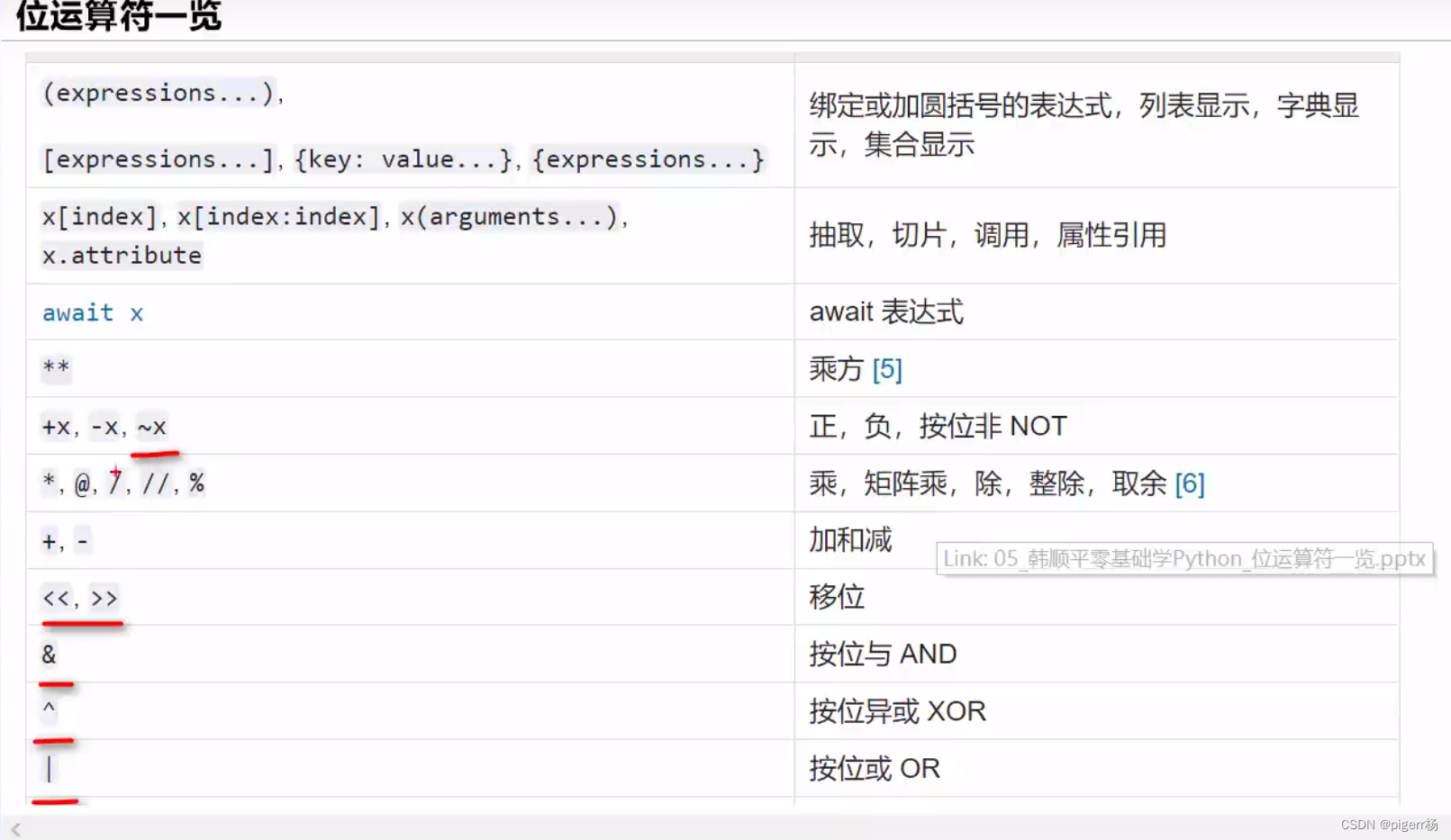This screenshot has height=840, width=1451.
Task: Click the '>>' right shift operator
Action: coord(104,599)
